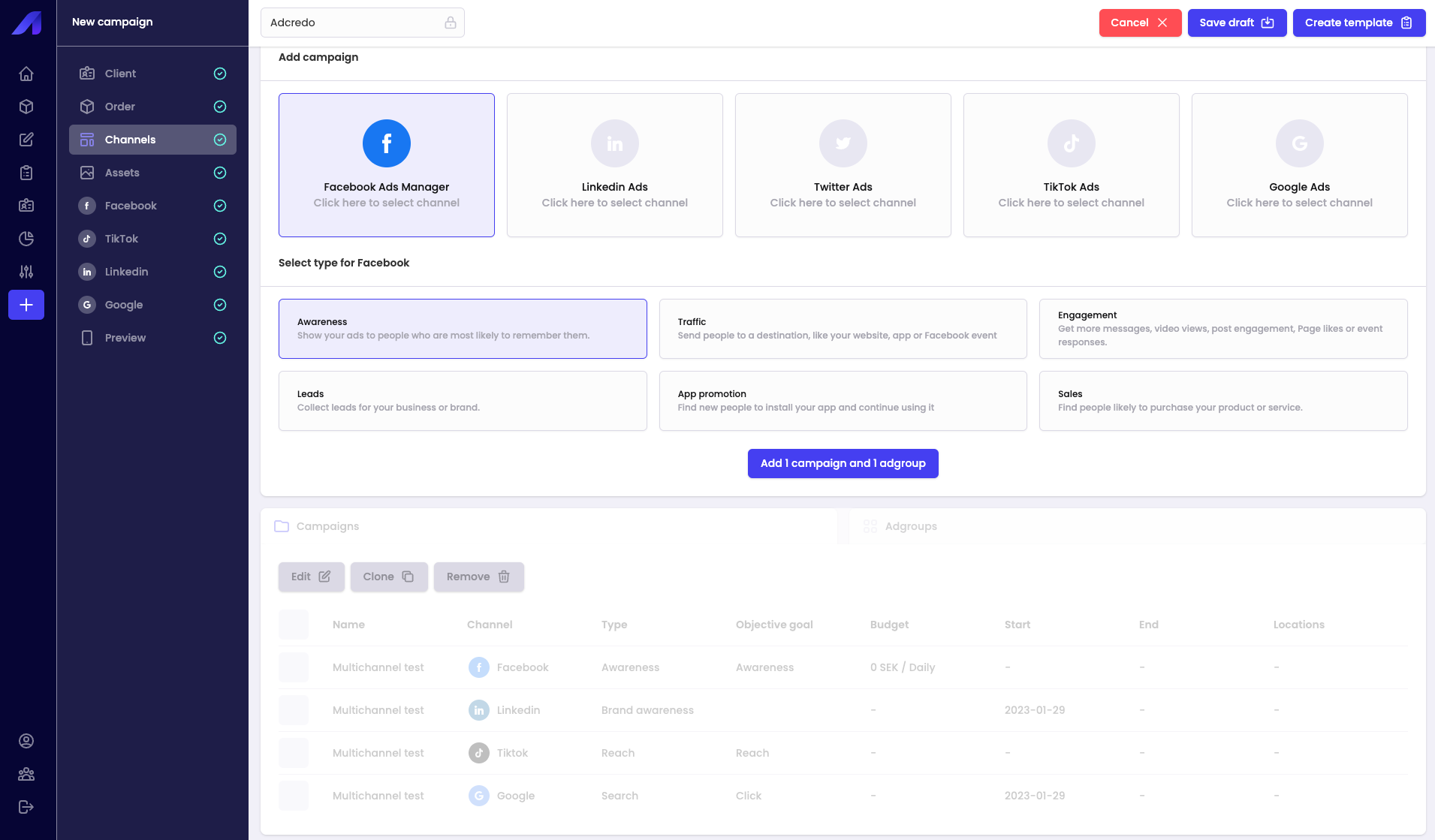Open the home icon in left rail
Viewport: 1435px width, 840px height.
coord(26,74)
